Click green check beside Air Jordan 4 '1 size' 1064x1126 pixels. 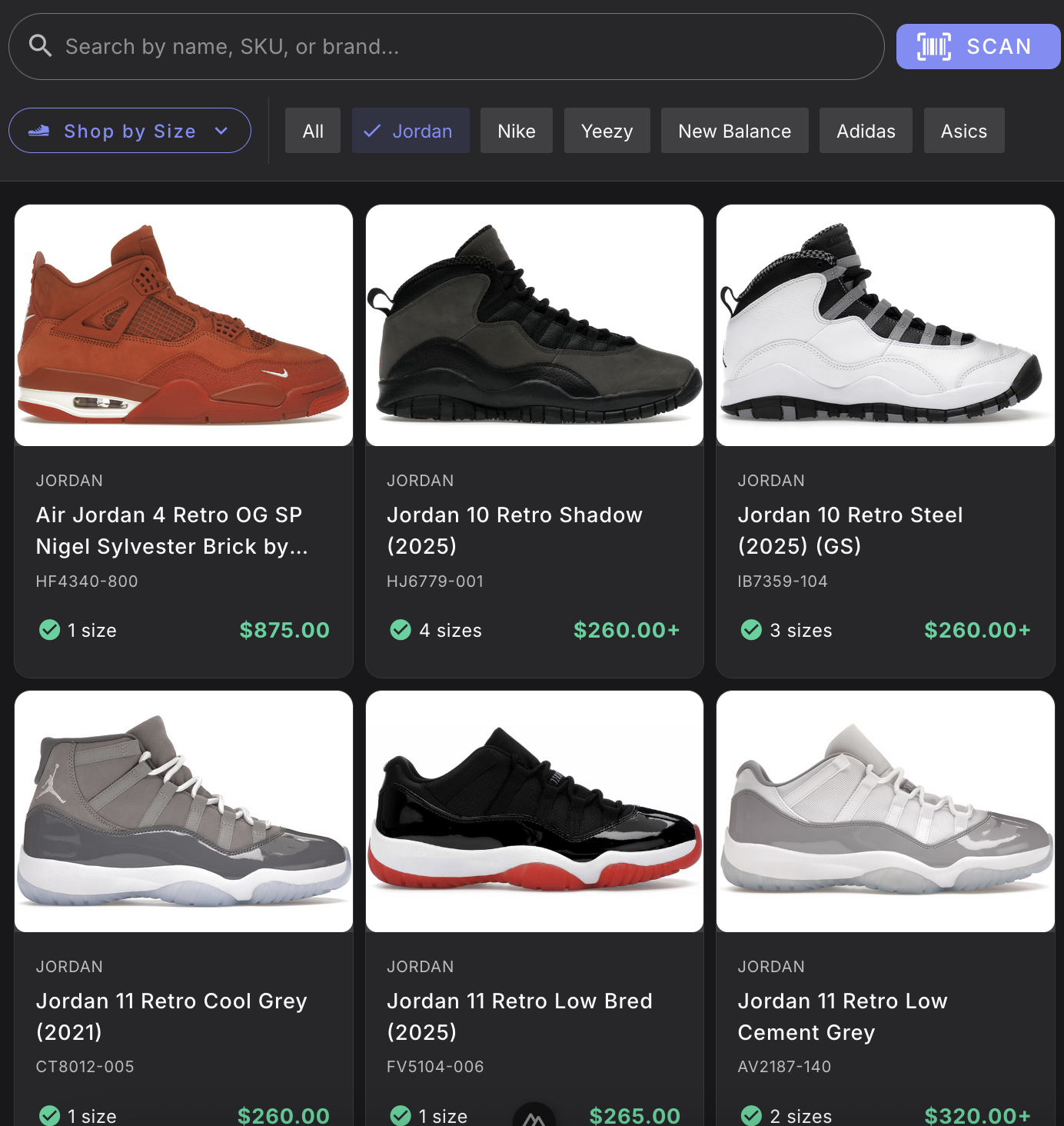(49, 630)
